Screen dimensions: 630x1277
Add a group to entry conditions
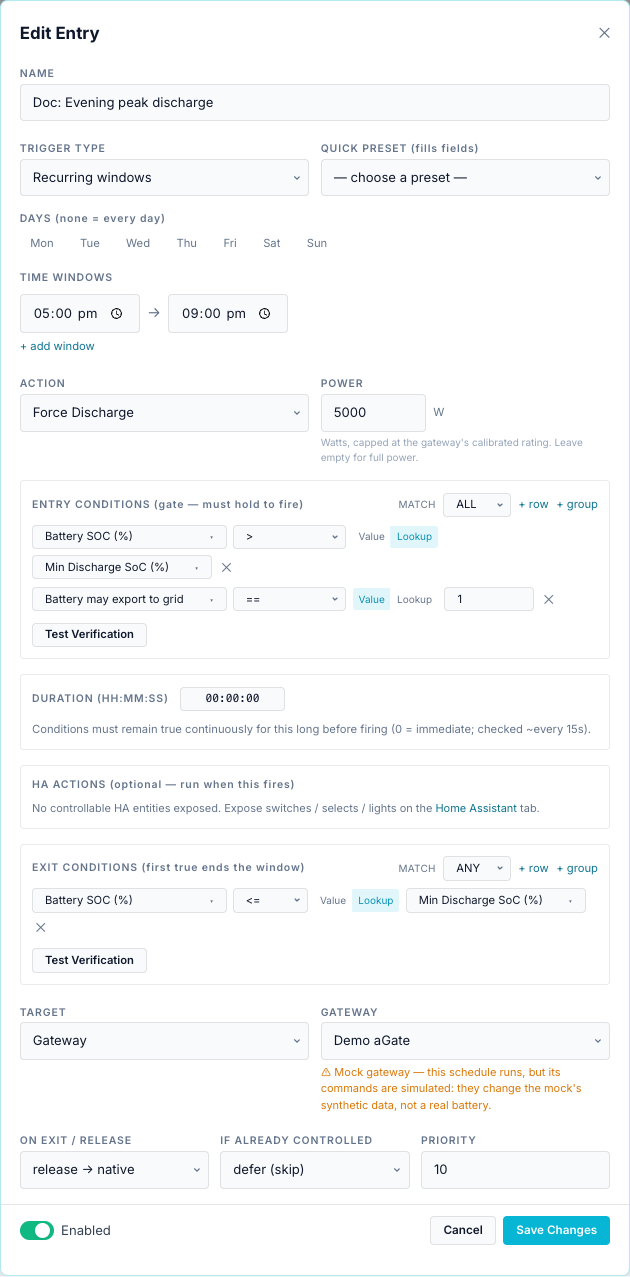[x=577, y=504]
